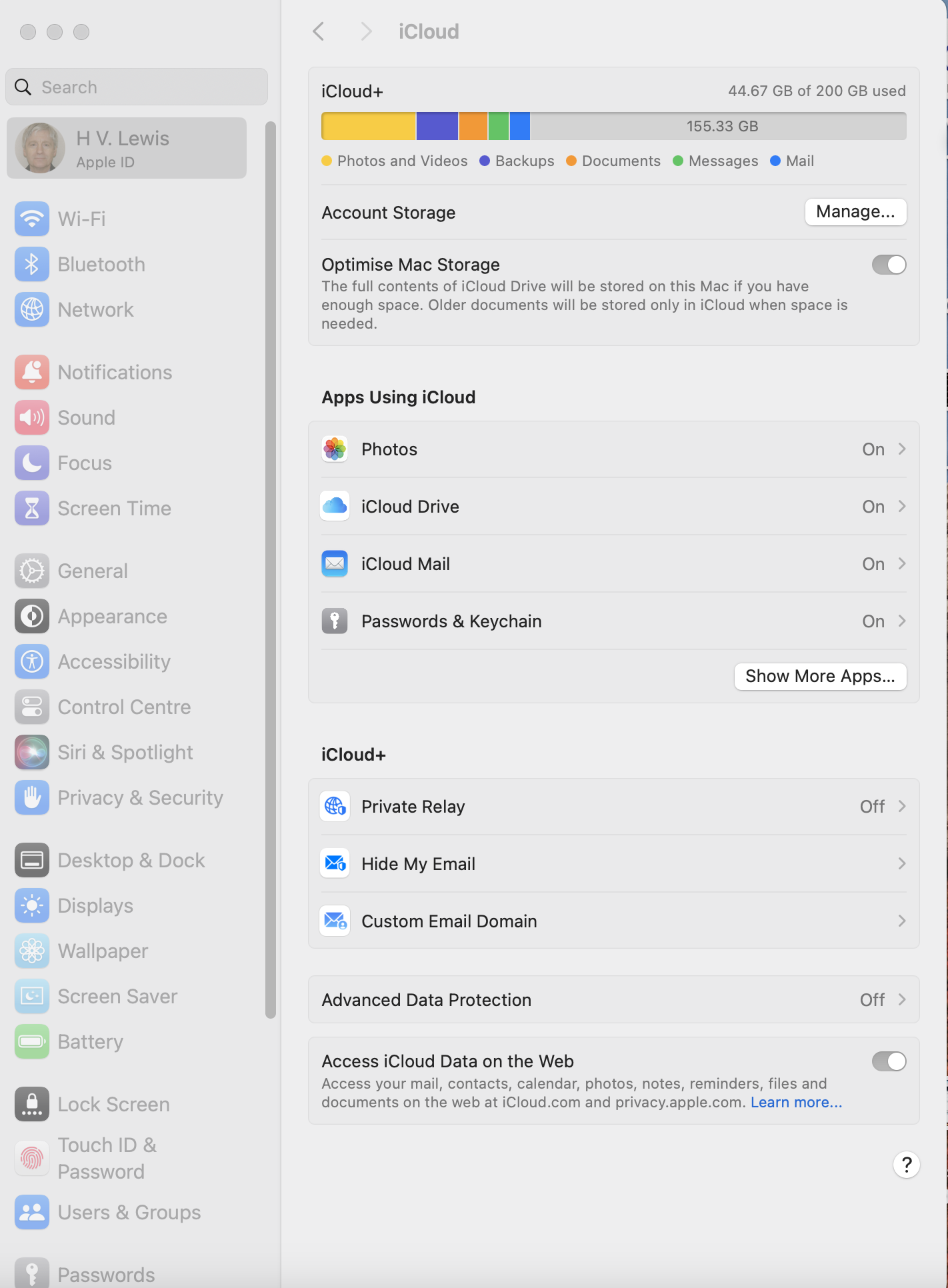The image size is (948, 1288).
Task: Toggle Access iCloud Data on the Web
Action: click(889, 1061)
